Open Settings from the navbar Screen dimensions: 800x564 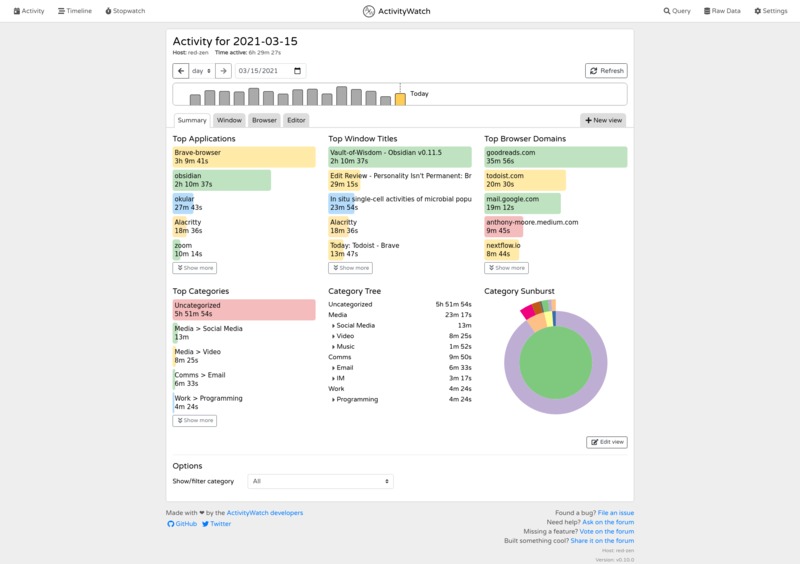[771, 11]
